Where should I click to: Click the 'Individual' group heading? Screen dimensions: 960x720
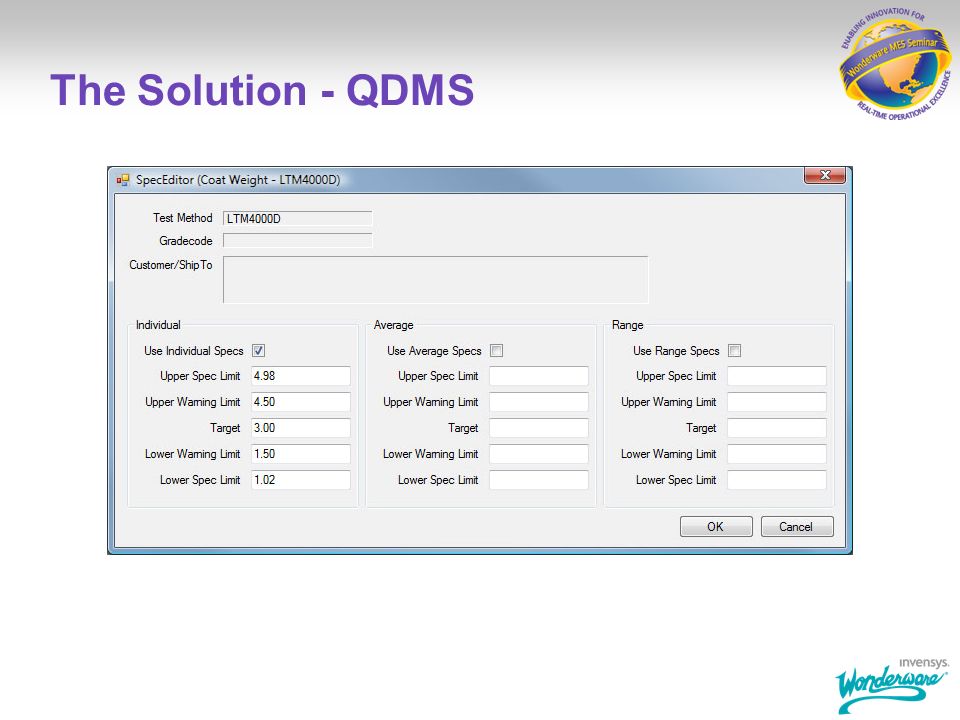pos(158,325)
